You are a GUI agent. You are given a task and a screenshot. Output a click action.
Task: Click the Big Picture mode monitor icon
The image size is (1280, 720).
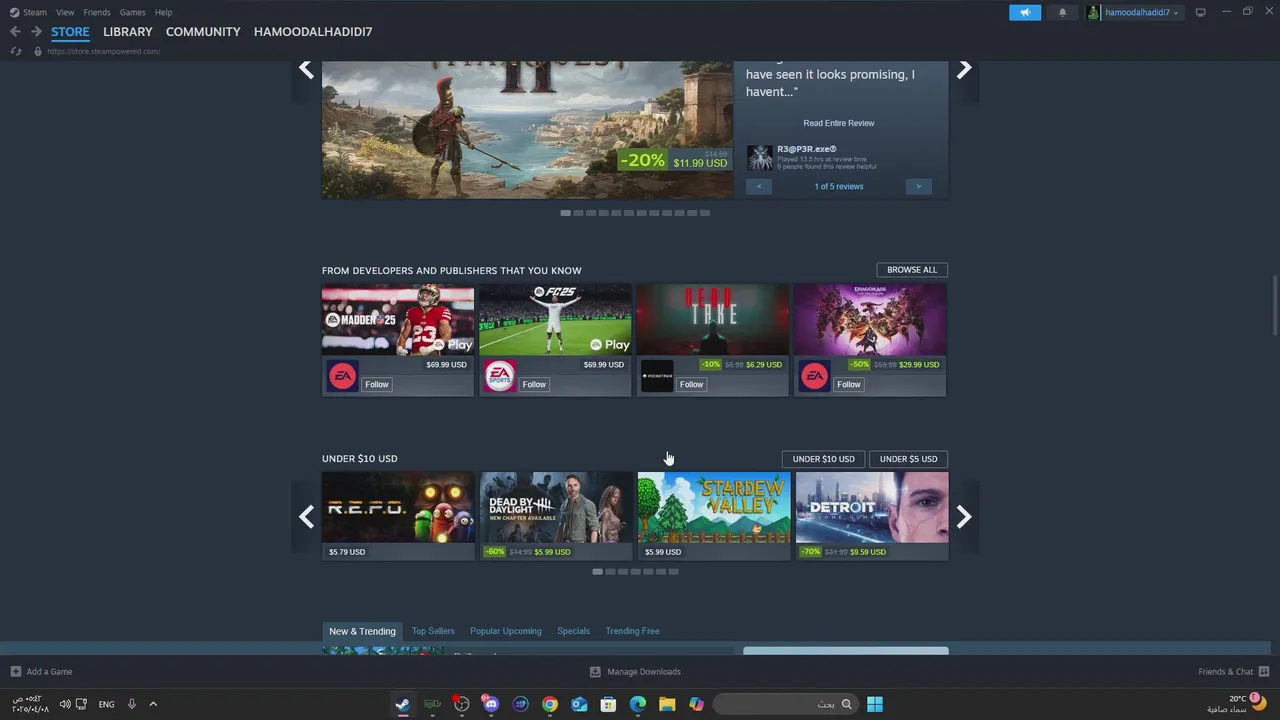point(1201,12)
